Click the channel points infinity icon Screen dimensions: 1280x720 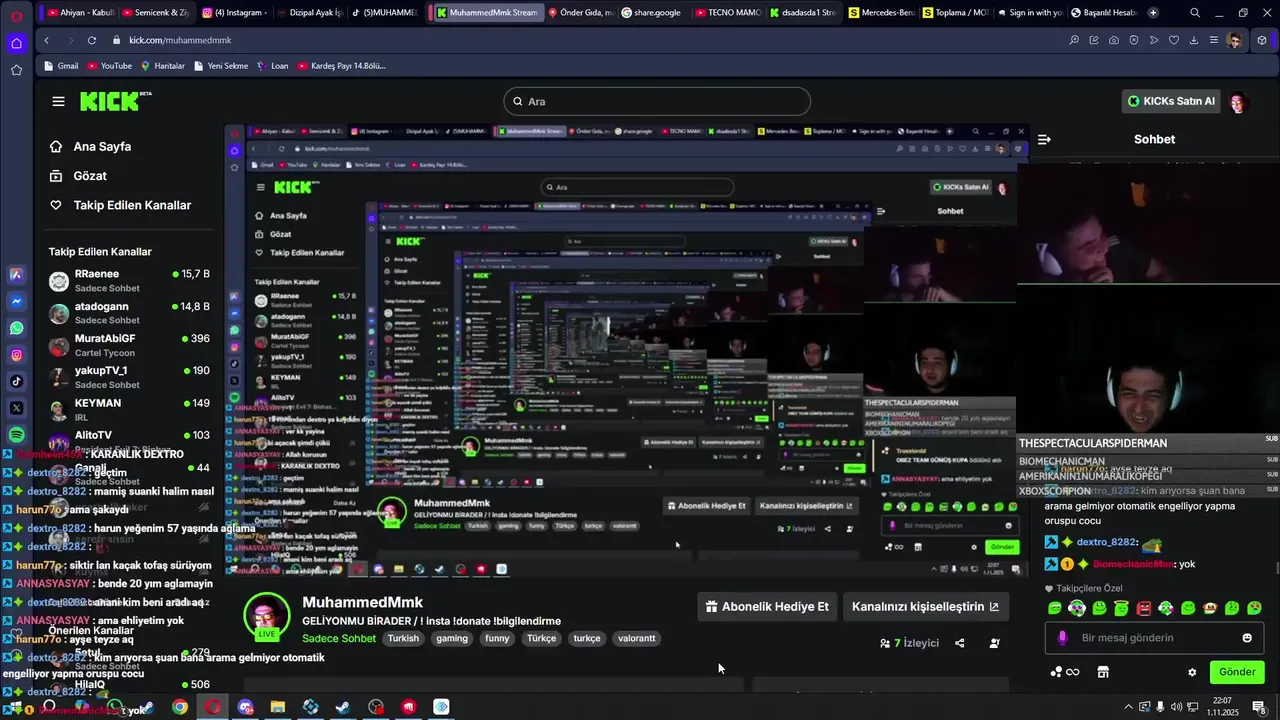point(1065,672)
